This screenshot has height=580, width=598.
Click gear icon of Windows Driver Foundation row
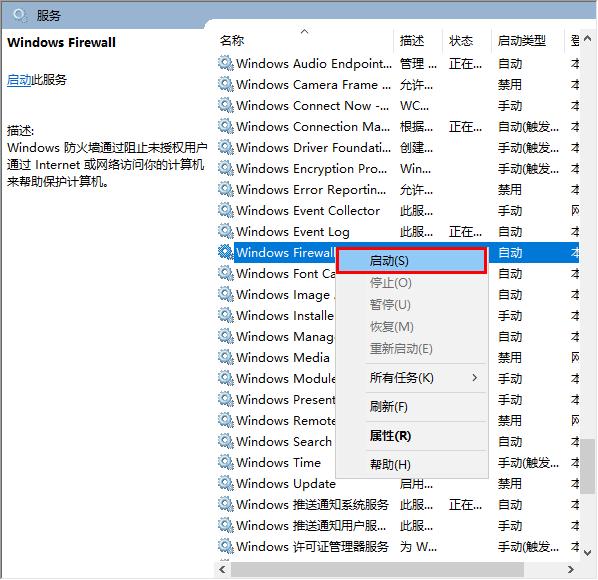225,147
